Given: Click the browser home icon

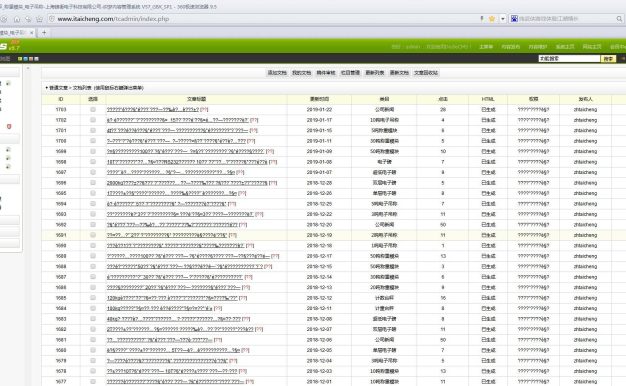Looking at the screenshot, I should 17,19.
